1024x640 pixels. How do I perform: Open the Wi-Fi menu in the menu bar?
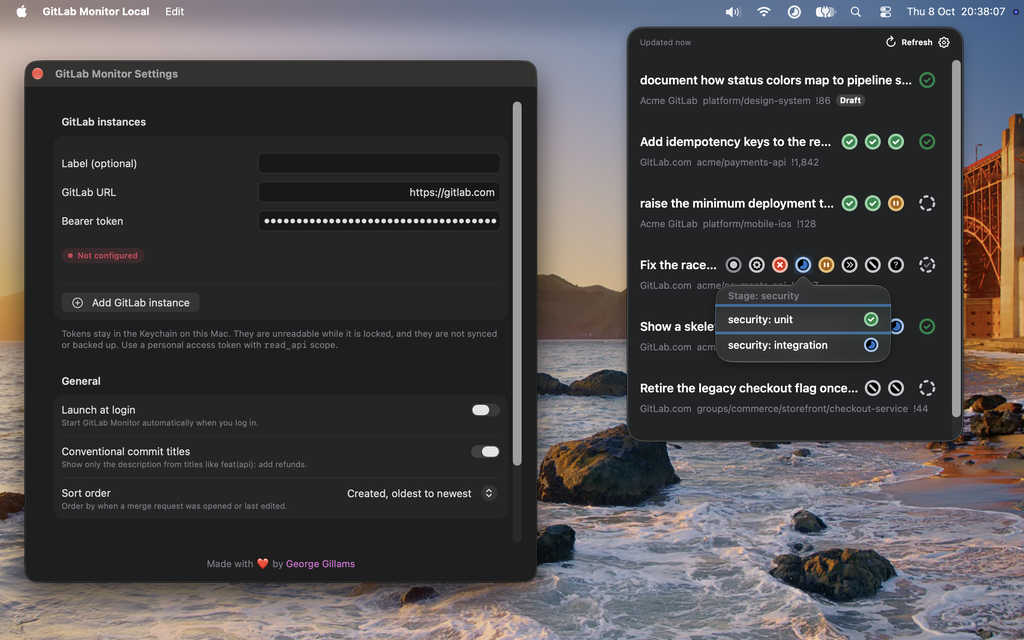[763, 12]
